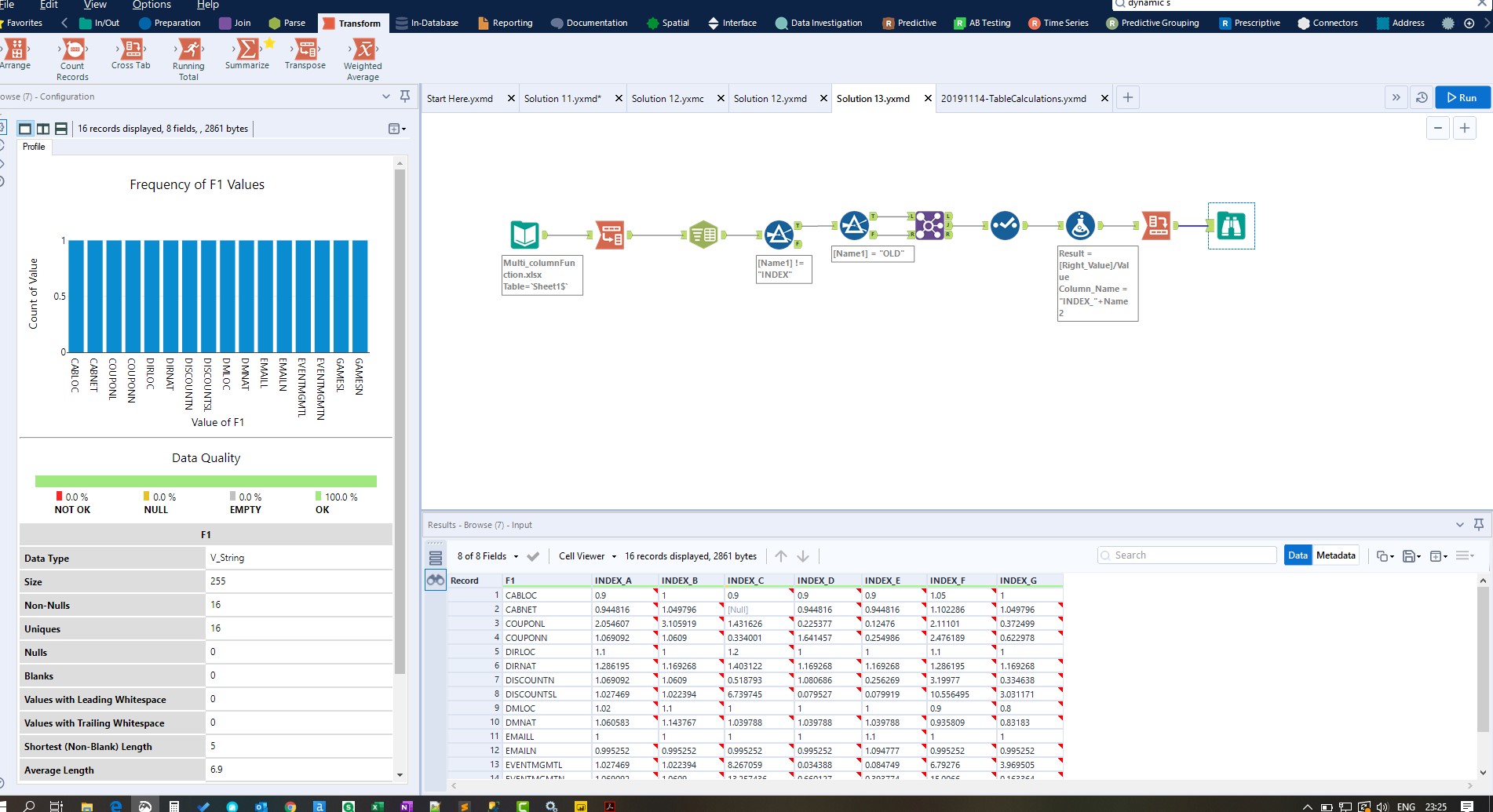The image size is (1493, 812).
Task: Toggle the single-panel profile layout button
Action: point(25,129)
